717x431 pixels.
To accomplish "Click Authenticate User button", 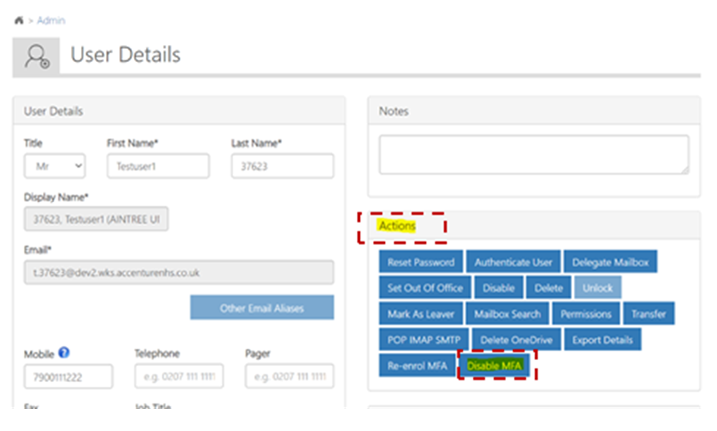I will point(513,262).
